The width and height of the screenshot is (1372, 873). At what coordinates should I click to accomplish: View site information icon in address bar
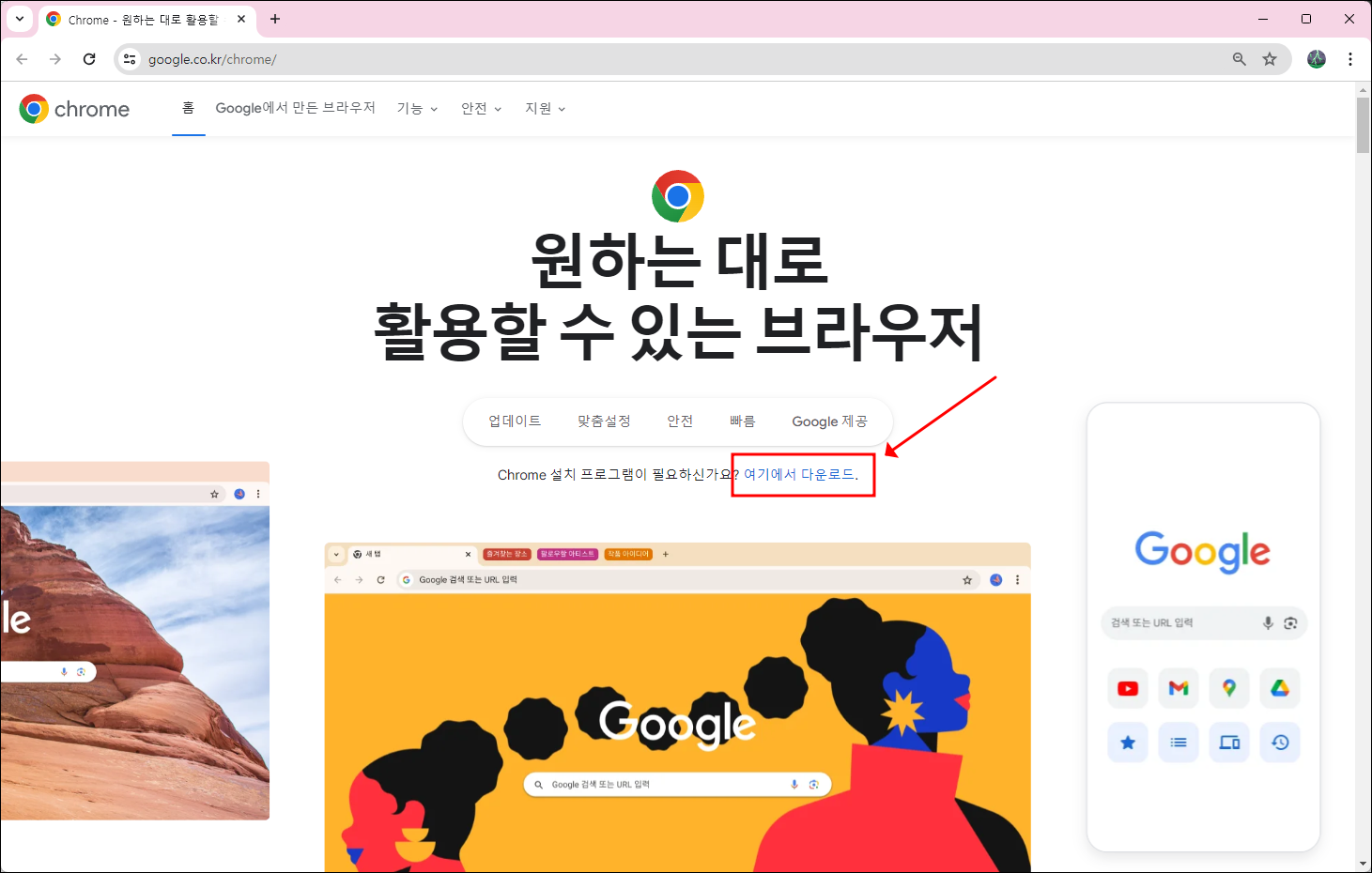(130, 59)
